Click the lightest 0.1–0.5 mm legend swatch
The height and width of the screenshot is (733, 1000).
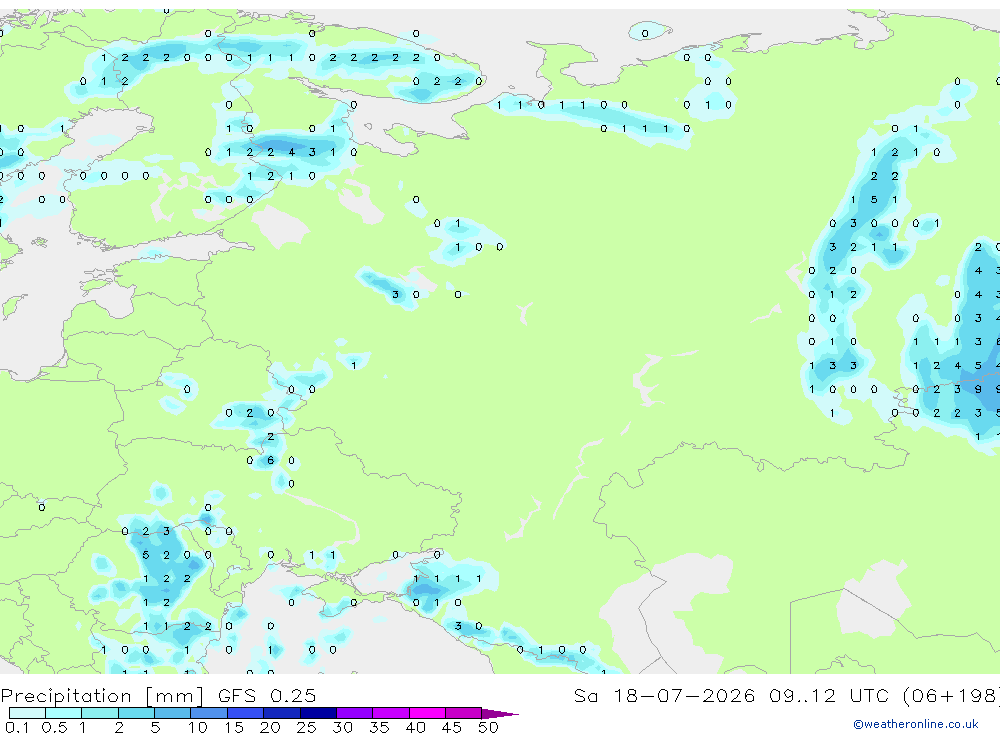pos(27,713)
